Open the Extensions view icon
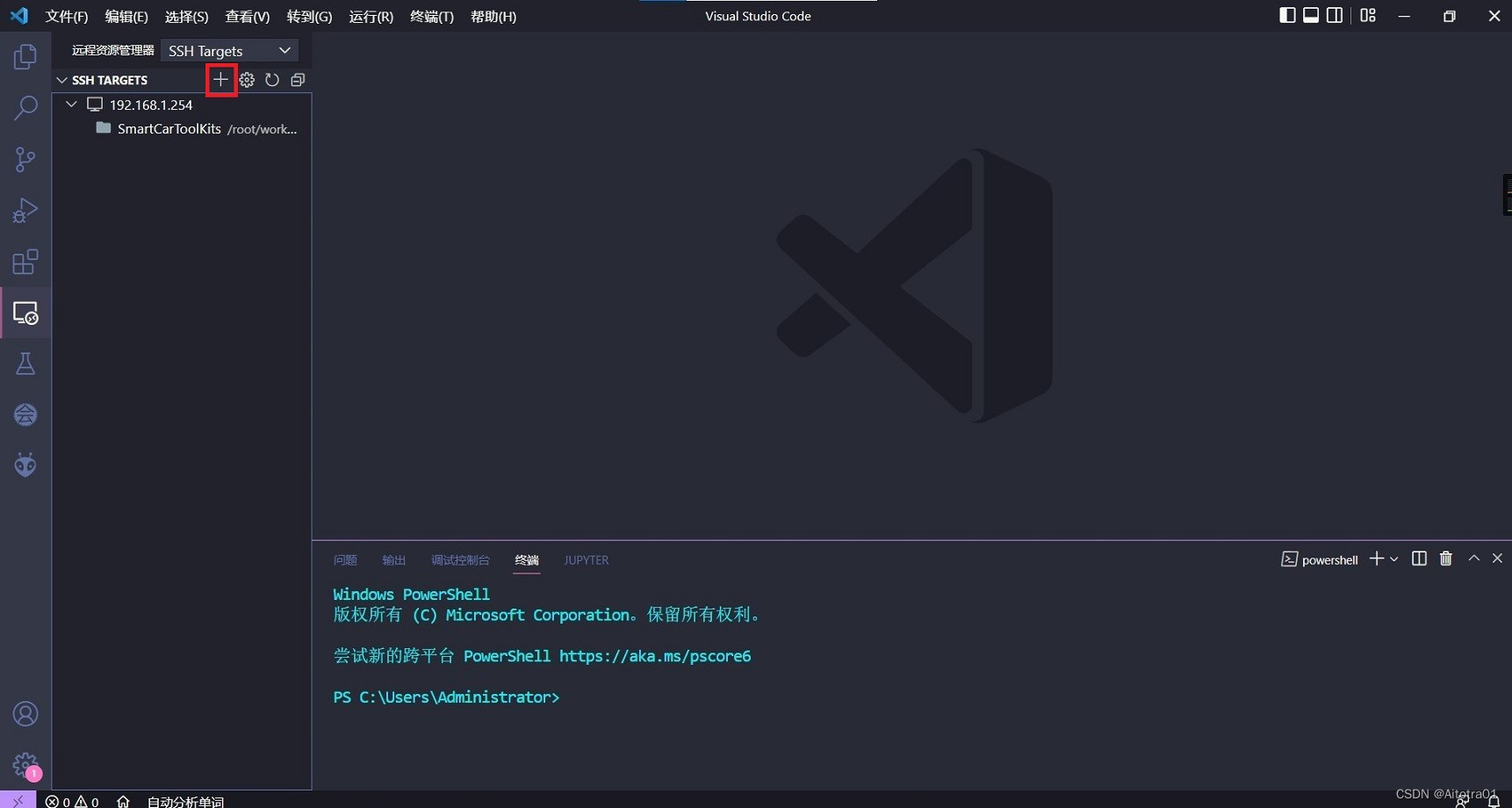 pyautogui.click(x=25, y=262)
